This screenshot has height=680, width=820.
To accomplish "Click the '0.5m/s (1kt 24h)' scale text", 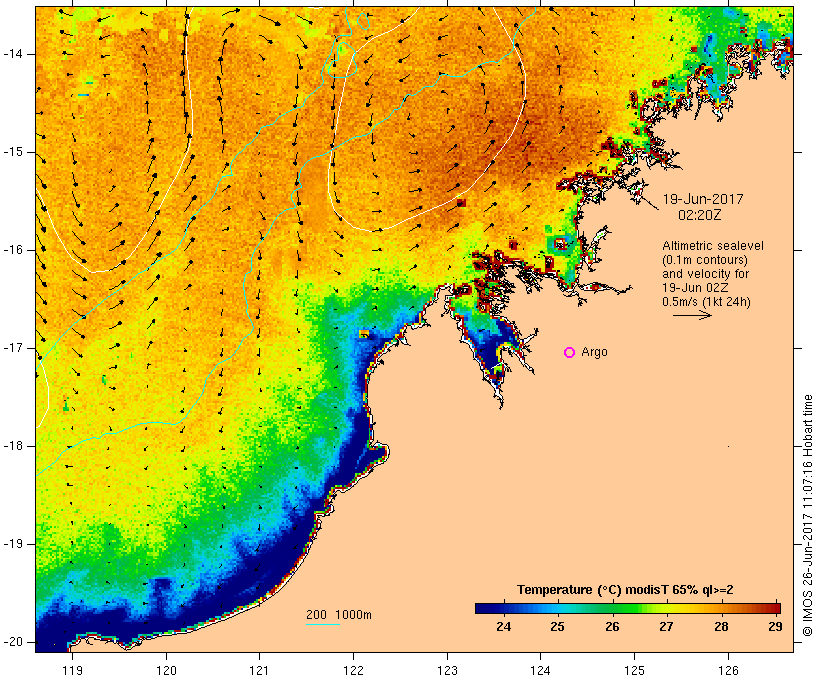I will [707, 302].
